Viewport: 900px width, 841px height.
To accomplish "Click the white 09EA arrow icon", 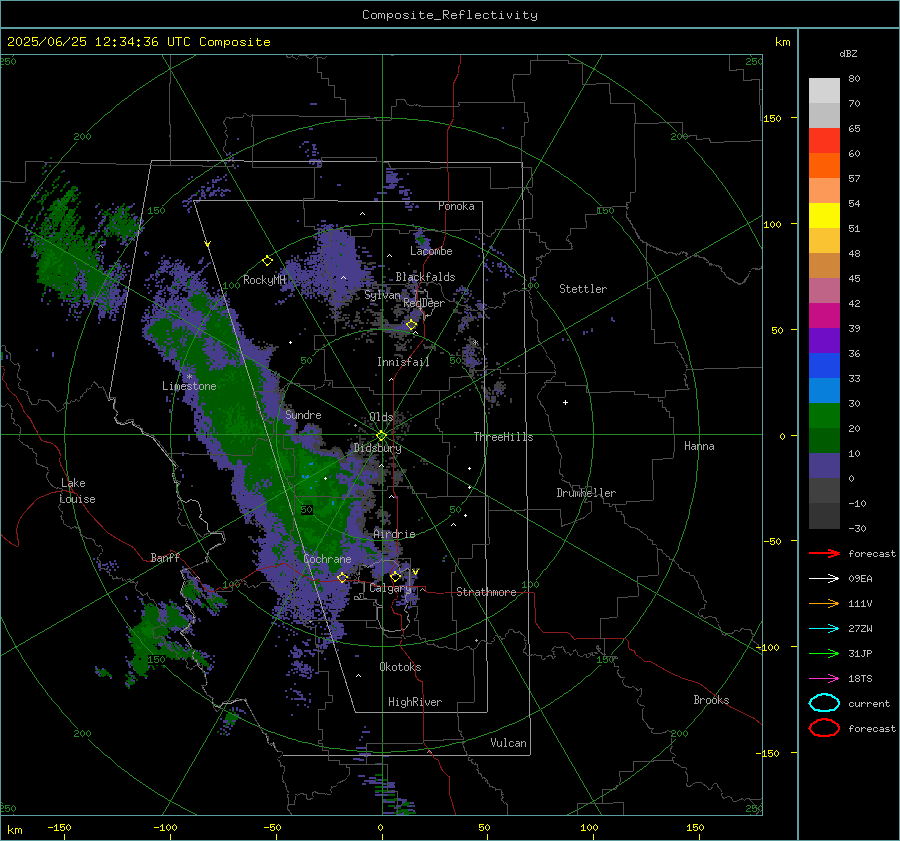I will 824,579.
